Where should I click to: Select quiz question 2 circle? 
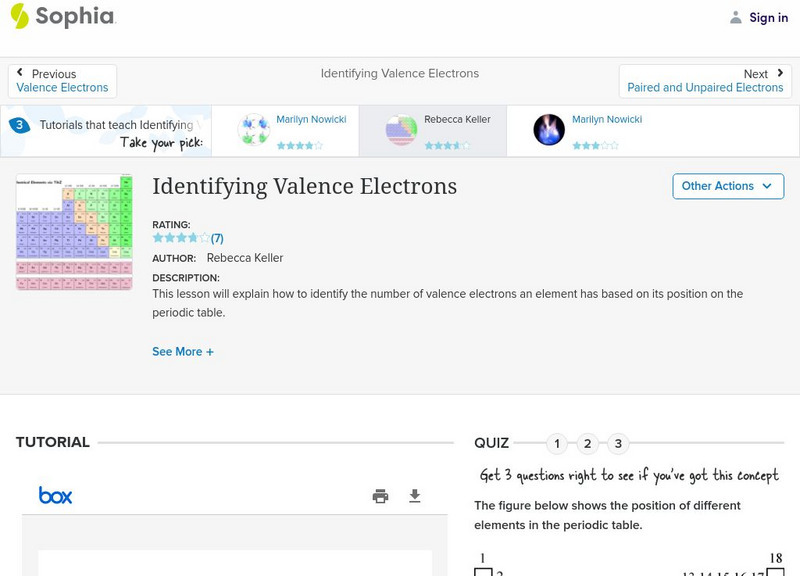[x=588, y=444]
